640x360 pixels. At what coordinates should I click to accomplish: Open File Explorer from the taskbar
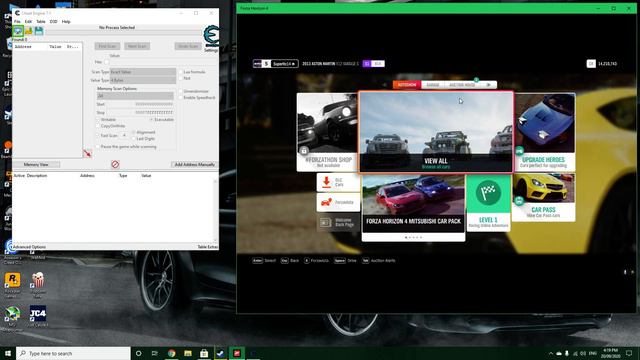point(188,353)
